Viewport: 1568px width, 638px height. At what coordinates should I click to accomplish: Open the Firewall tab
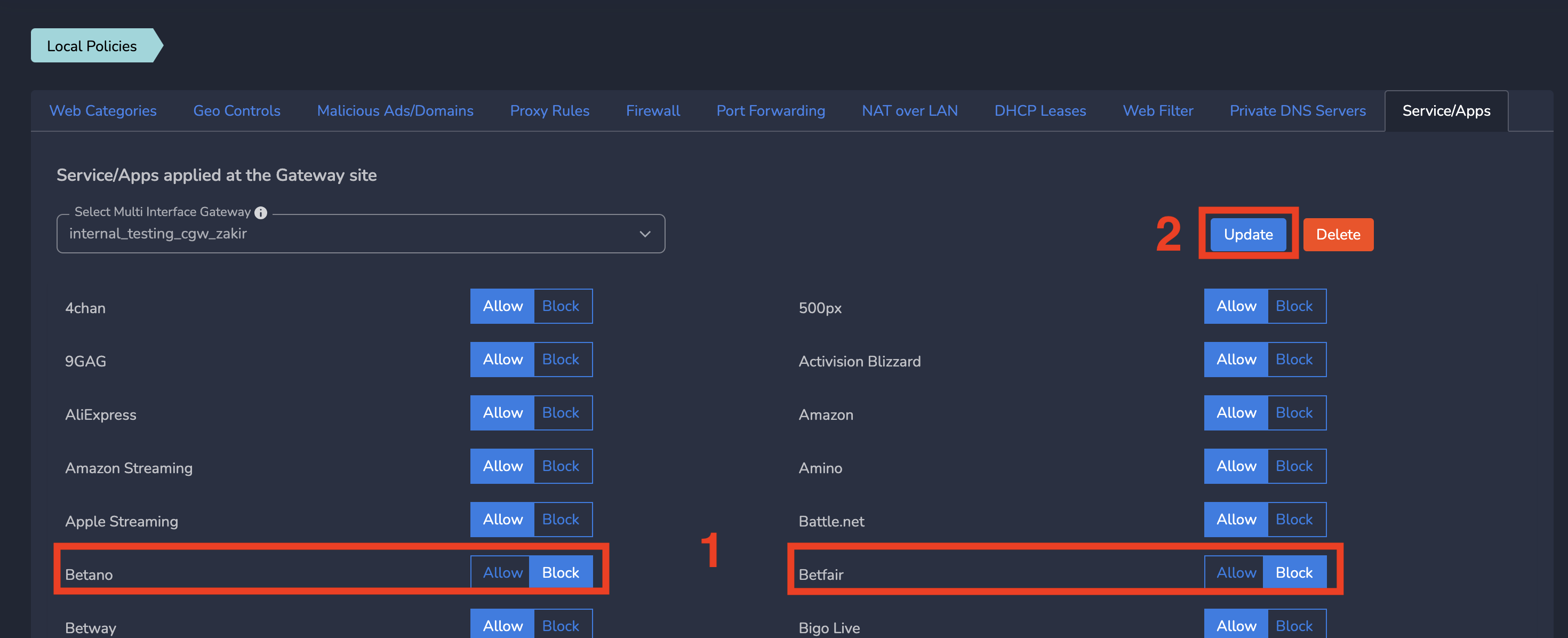pos(652,111)
